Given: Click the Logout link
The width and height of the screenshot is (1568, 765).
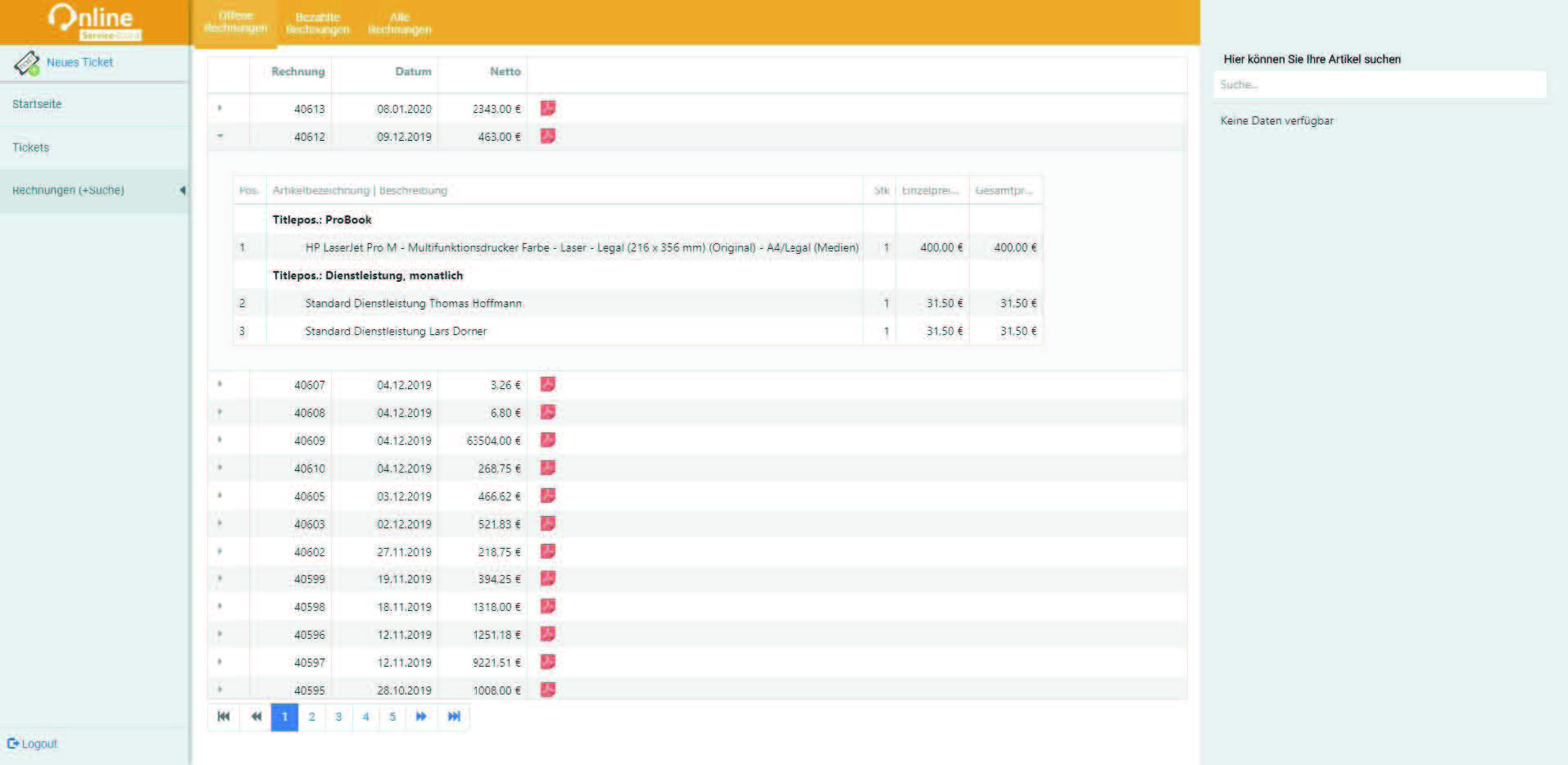Looking at the screenshot, I should pos(33,744).
